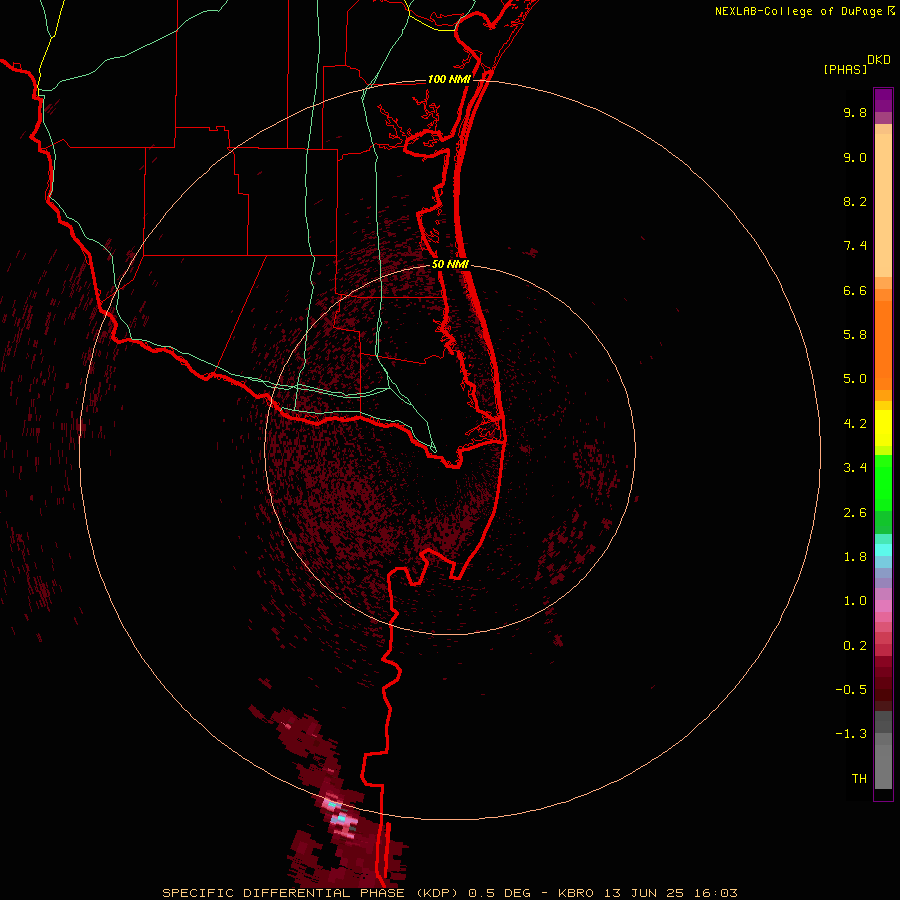
Task: Click the 5.0 value on the color scale
Action: click(x=855, y=379)
